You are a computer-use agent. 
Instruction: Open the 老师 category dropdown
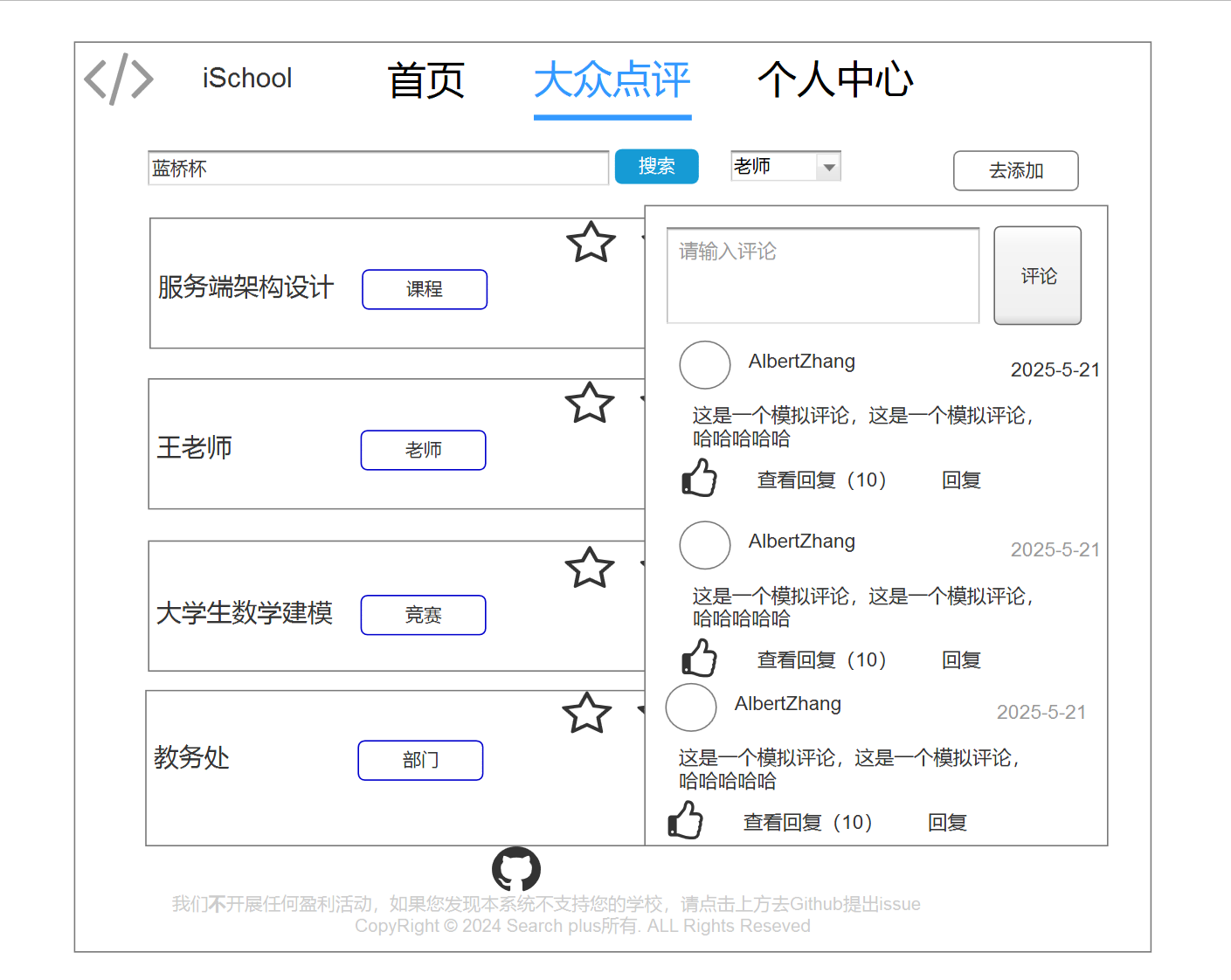pos(786,166)
